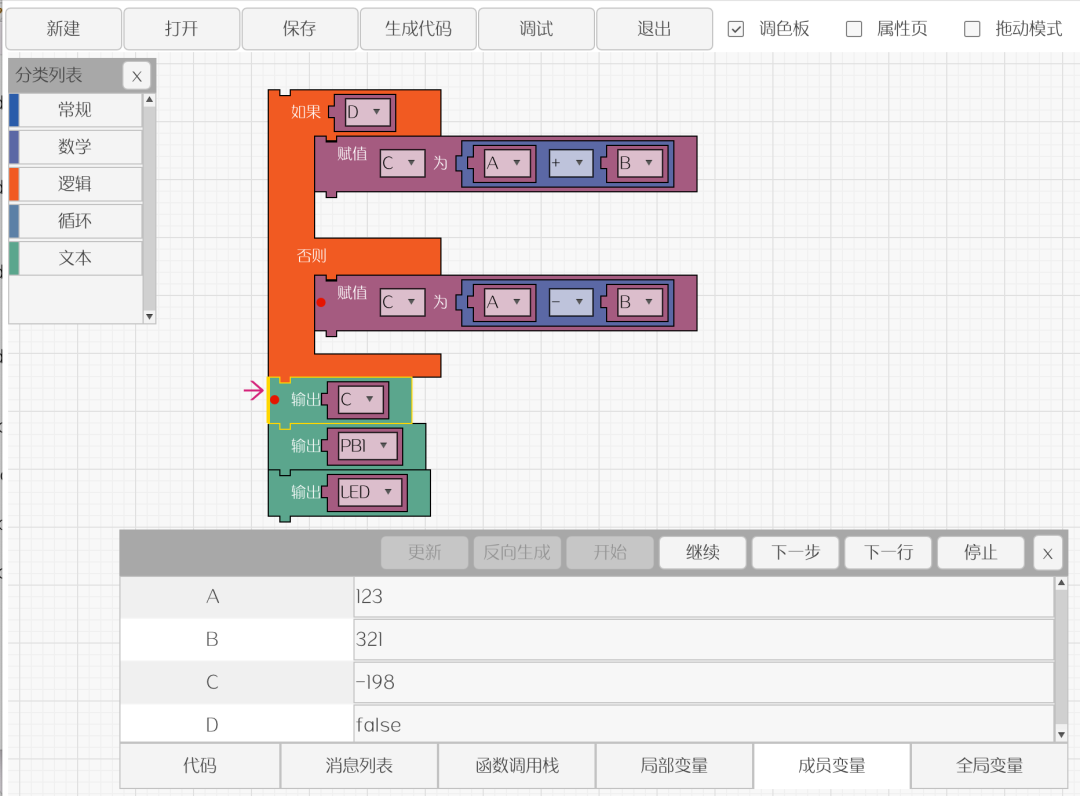This screenshot has width=1080, height=796.
Task: Click the scroll-up arrow of the variables table
Action: (1061, 583)
